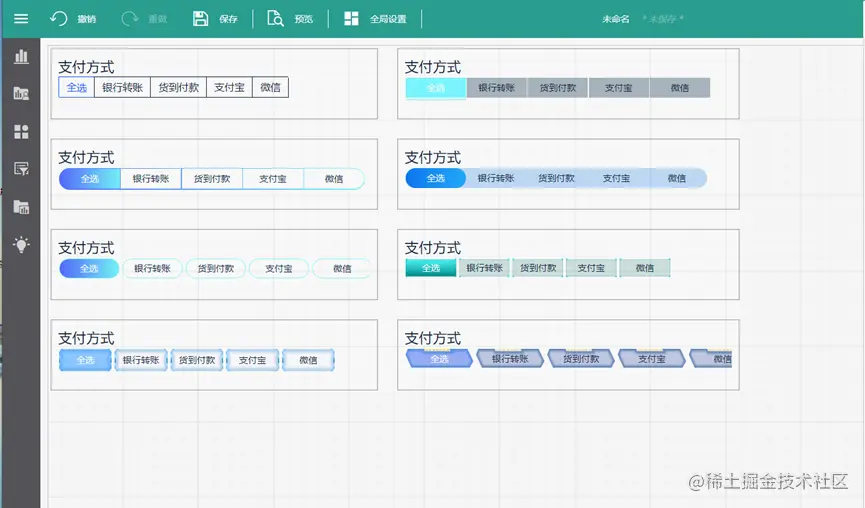Click the 保存 label in toolbar

(x=228, y=19)
